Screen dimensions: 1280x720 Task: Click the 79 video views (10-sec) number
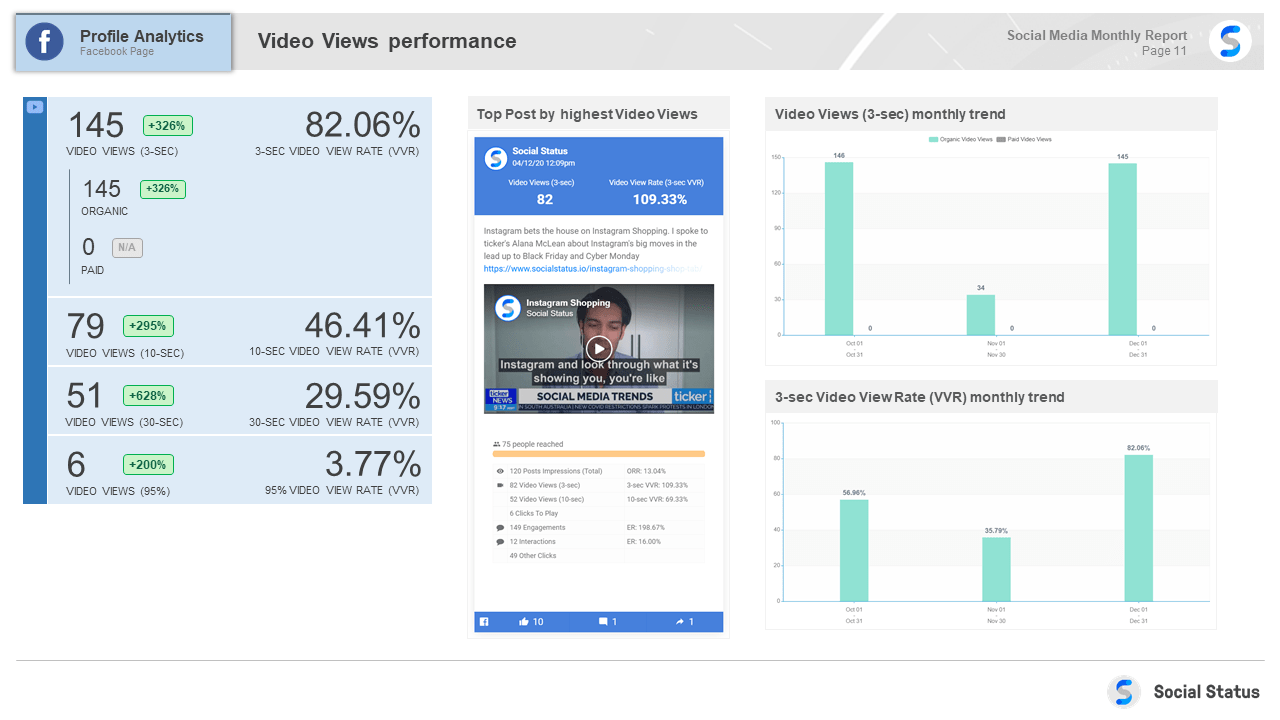point(85,326)
